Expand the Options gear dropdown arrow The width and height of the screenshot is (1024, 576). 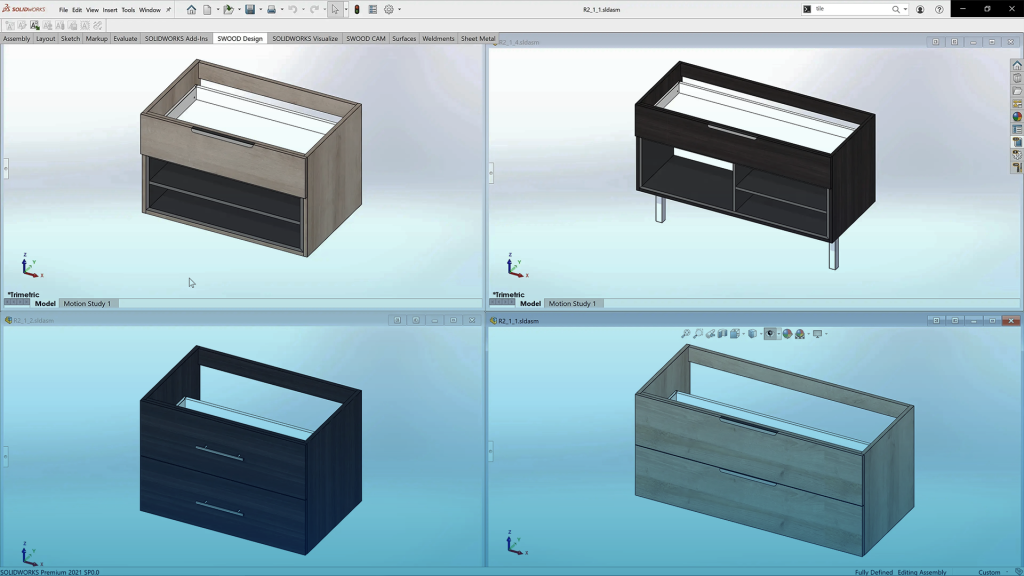pos(399,10)
